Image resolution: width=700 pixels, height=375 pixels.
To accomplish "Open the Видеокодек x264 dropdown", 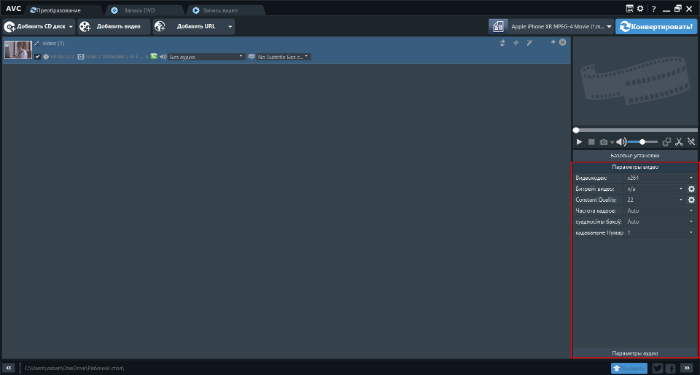I will pyautogui.click(x=660, y=178).
